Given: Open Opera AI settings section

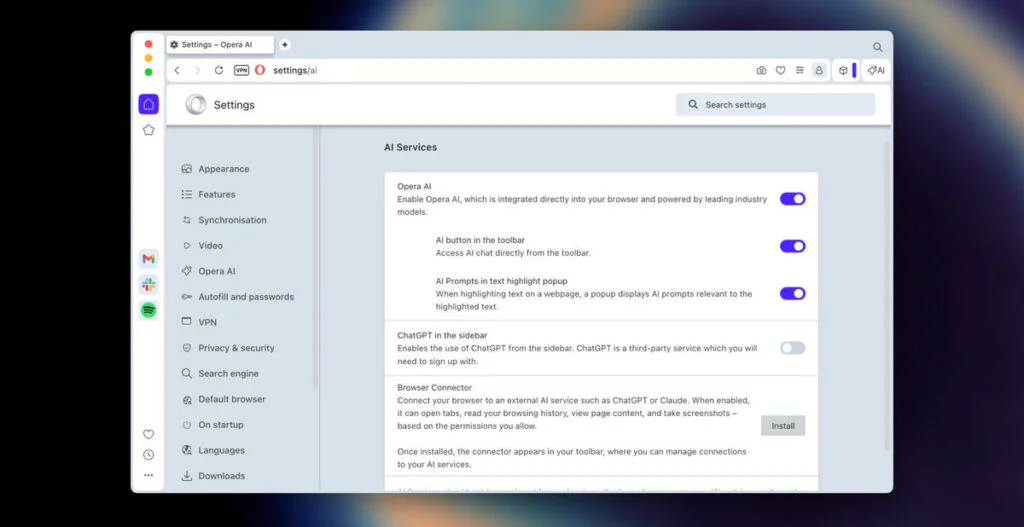Looking at the screenshot, I should 208,271.
